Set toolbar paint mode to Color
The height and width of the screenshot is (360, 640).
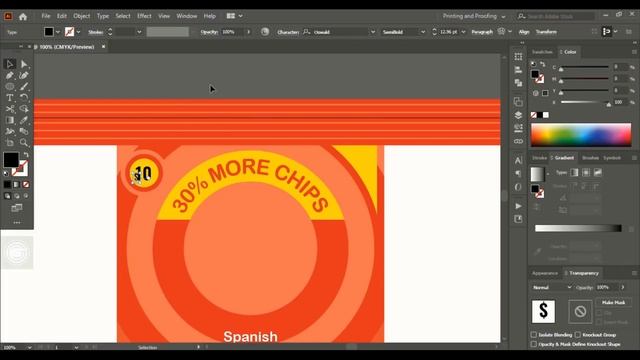tap(7, 185)
